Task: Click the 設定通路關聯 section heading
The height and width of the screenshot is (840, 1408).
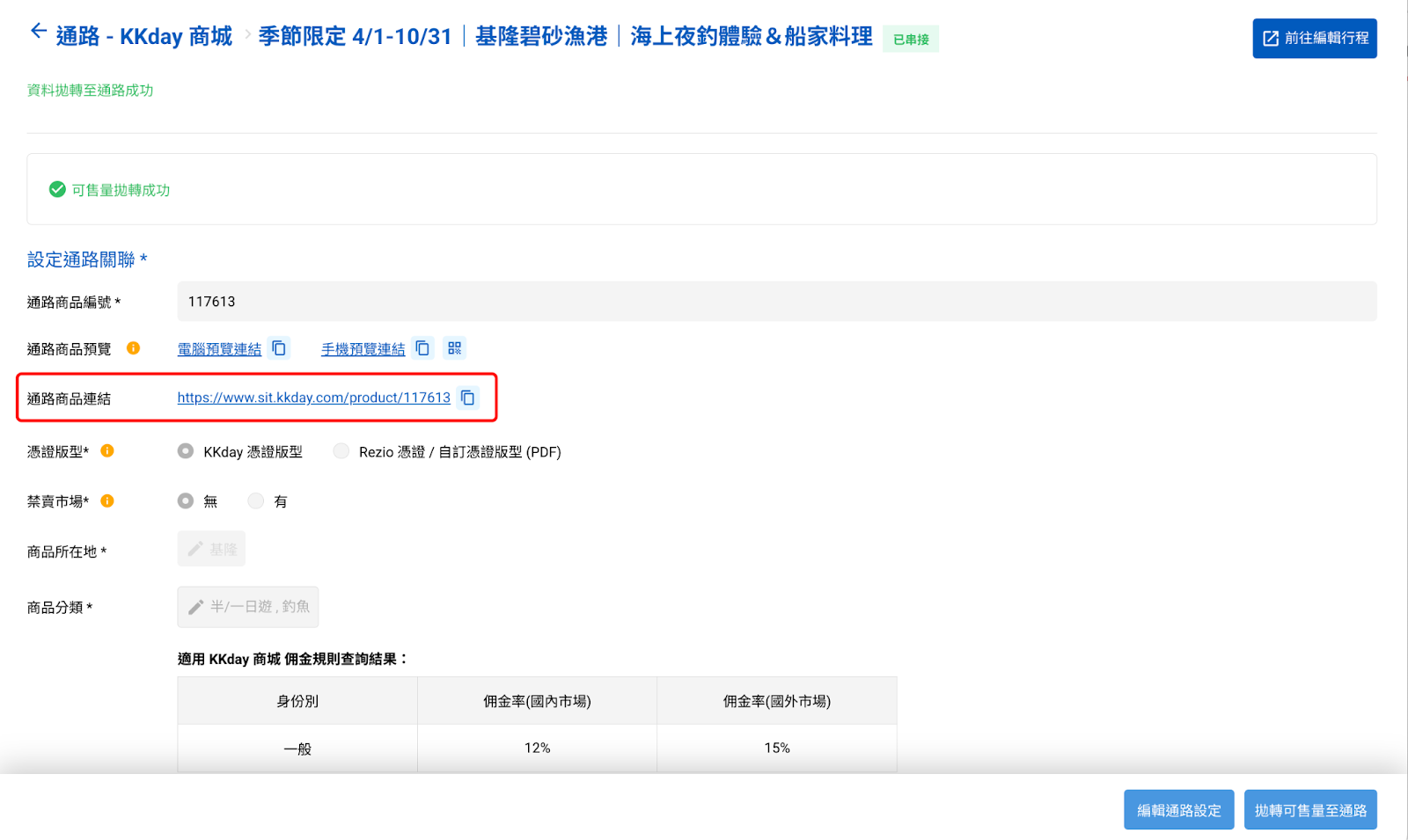Action: tap(87, 259)
